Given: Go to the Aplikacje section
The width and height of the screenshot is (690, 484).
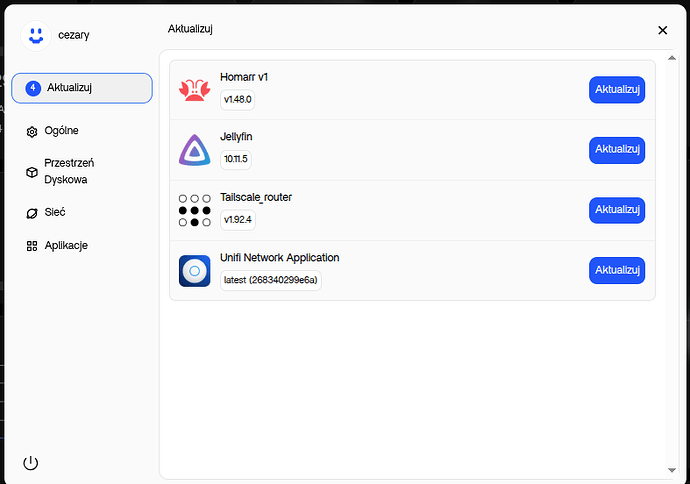Looking at the screenshot, I should pyautogui.click(x=67, y=246).
